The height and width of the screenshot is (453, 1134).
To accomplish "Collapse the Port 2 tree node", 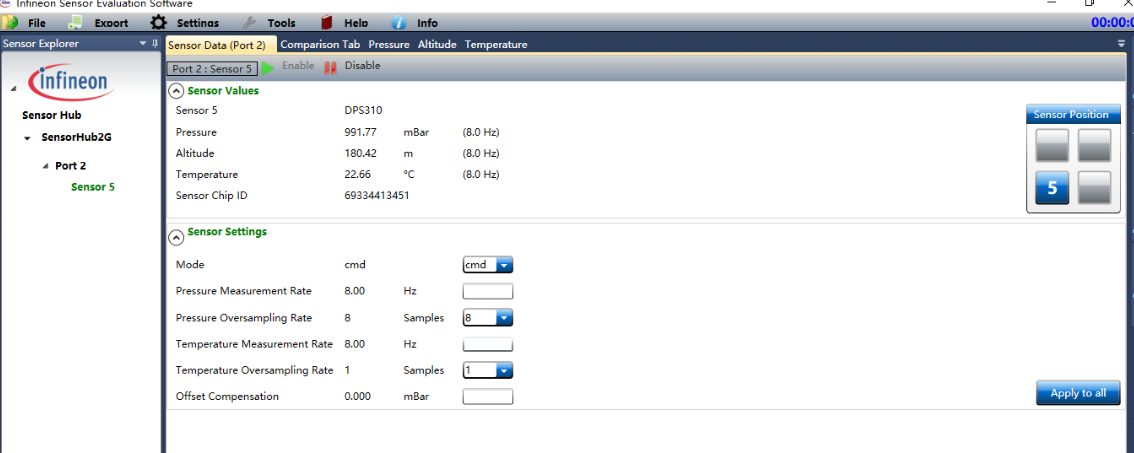I will tap(46, 166).
